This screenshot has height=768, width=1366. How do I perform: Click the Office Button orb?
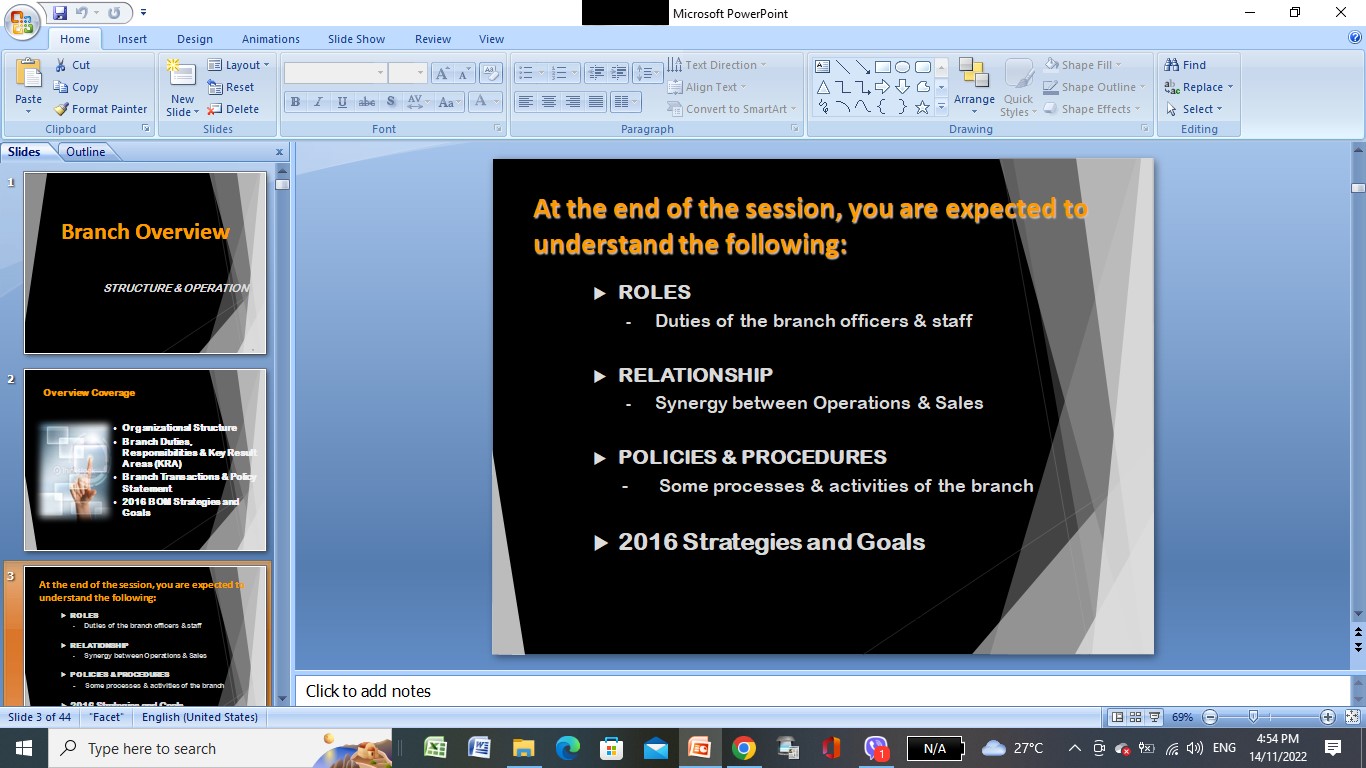pos(23,20)
